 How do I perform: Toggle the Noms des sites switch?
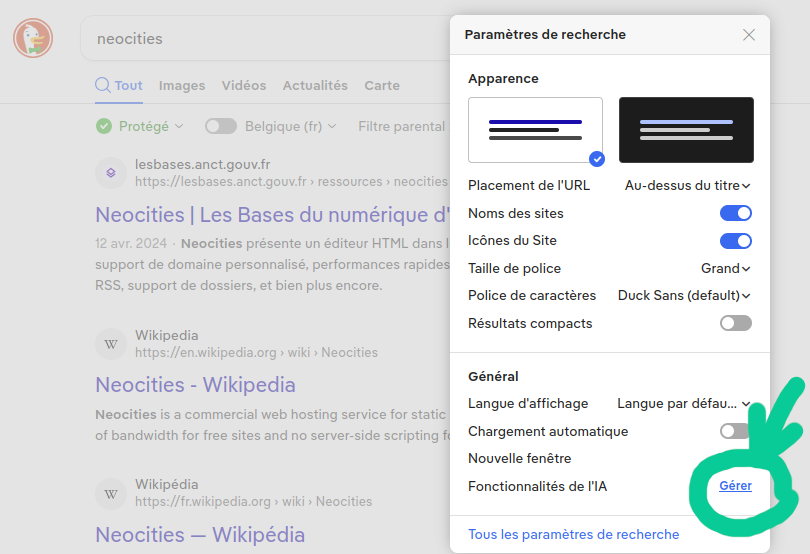(735, 213)
